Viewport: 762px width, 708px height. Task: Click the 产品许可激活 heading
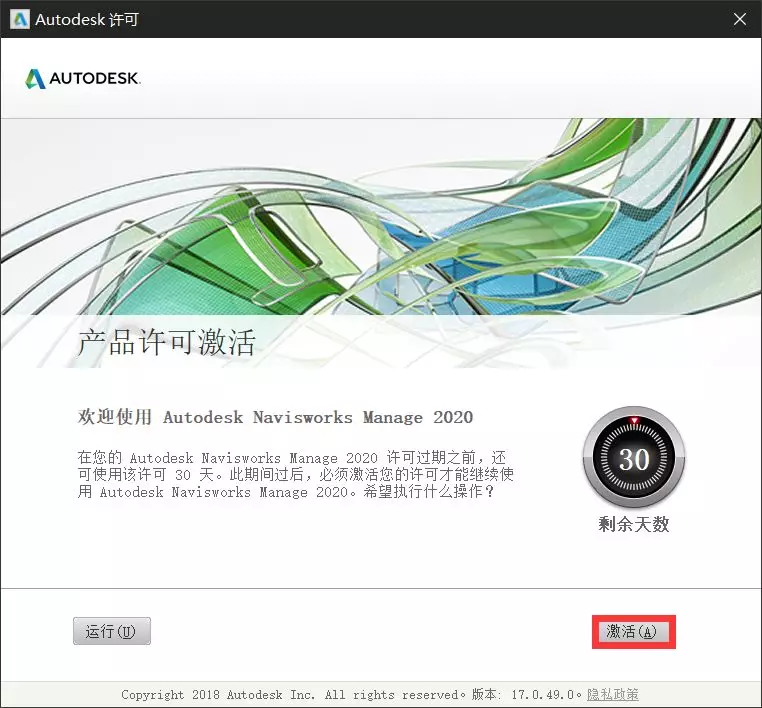(x=166, y=342)
